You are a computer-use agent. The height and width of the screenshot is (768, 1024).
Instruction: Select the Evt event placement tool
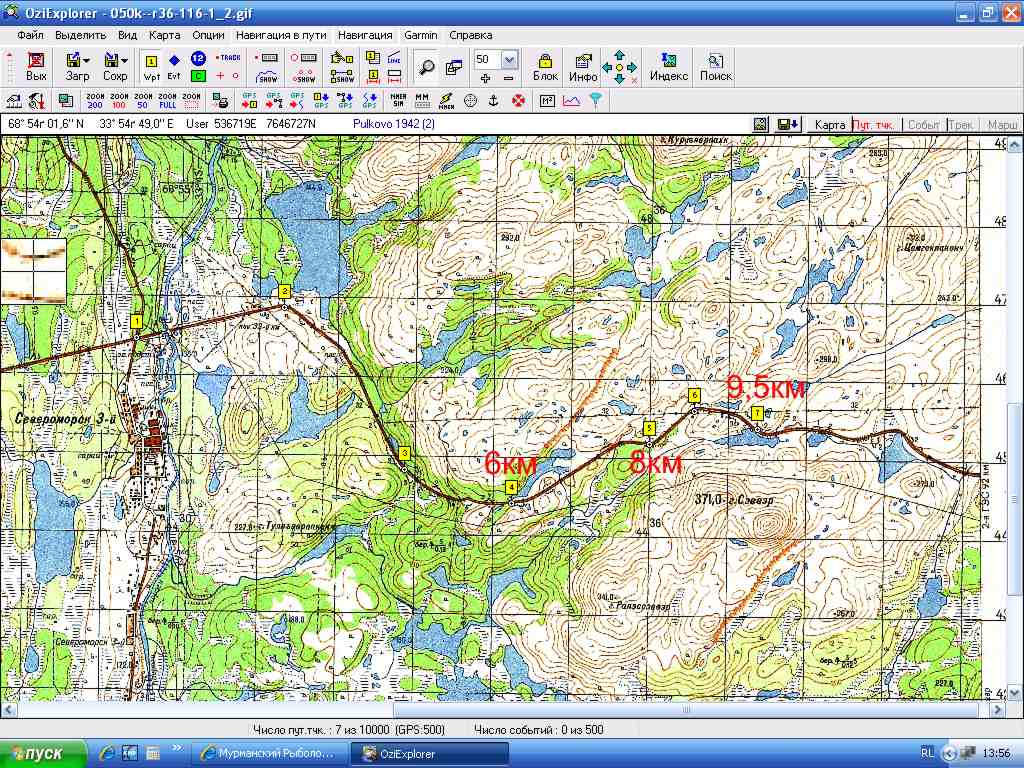174,67
